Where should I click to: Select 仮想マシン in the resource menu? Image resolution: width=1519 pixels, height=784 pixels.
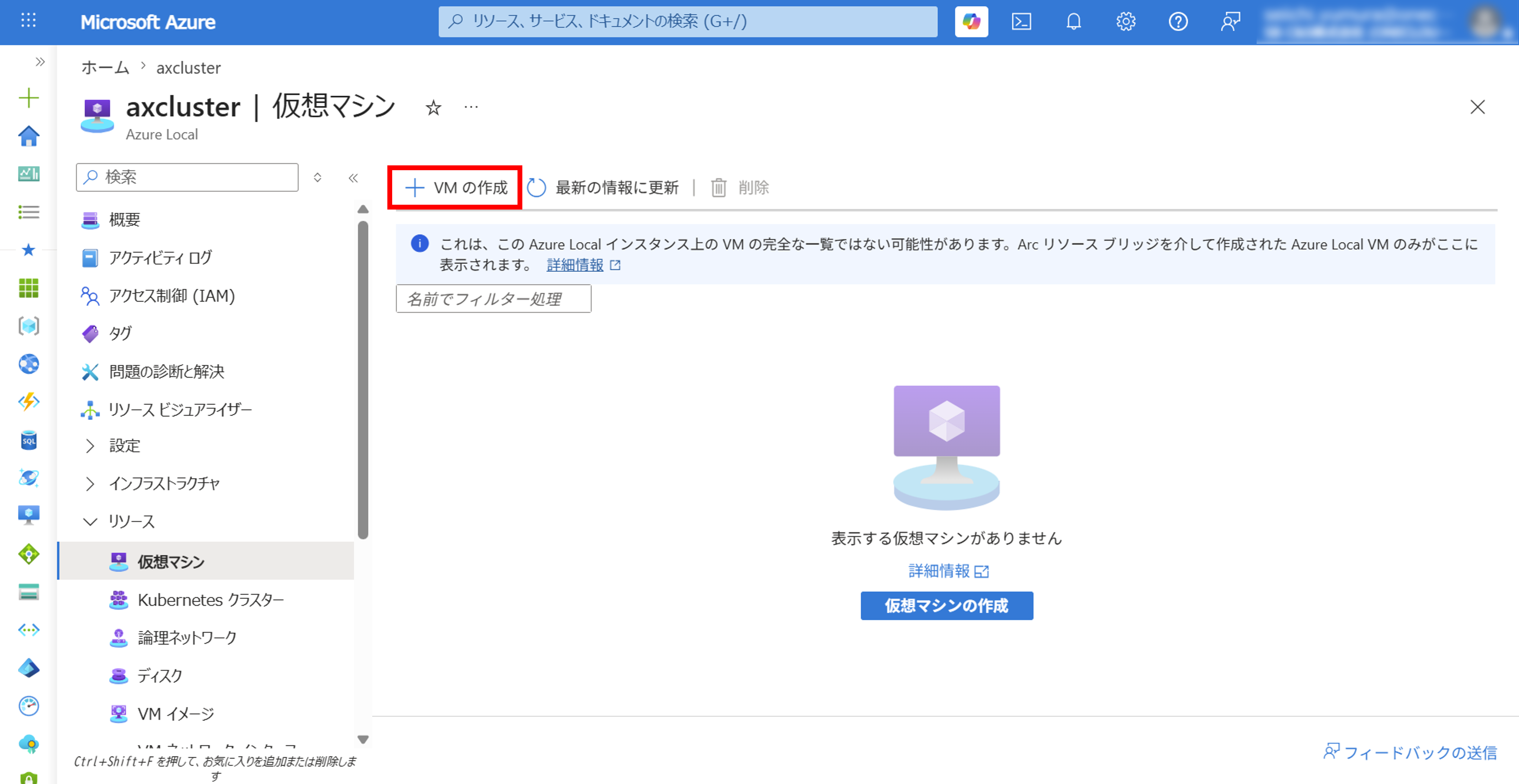(206, 561)
